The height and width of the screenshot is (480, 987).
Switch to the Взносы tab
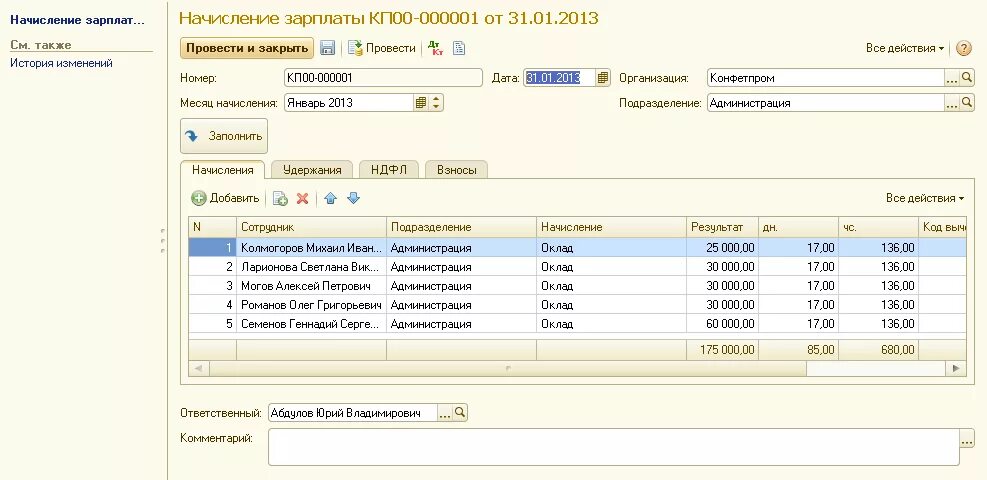(x=456, y=170)
